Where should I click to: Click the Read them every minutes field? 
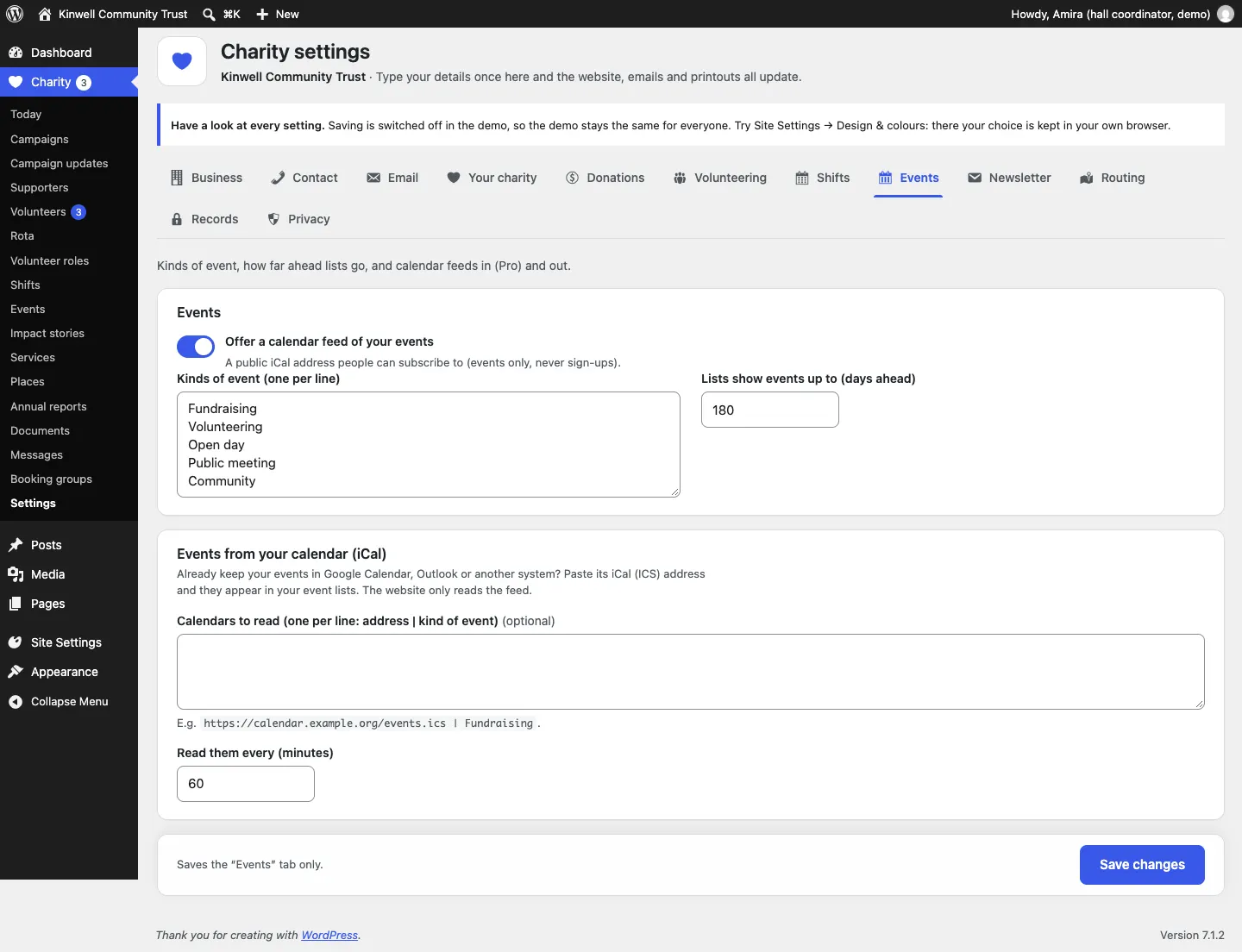[246, 784]
